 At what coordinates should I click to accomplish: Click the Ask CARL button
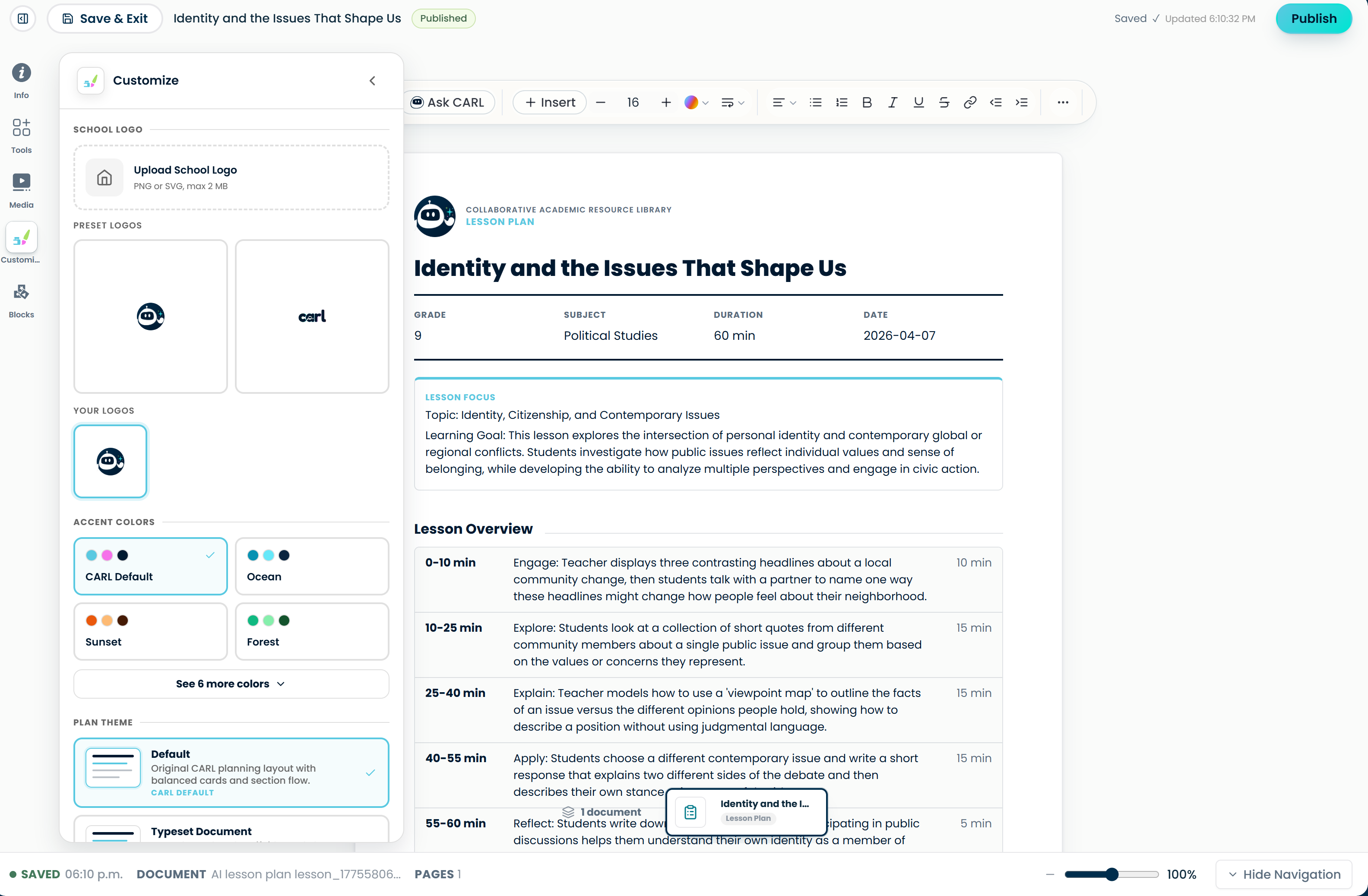coord(448,102)
